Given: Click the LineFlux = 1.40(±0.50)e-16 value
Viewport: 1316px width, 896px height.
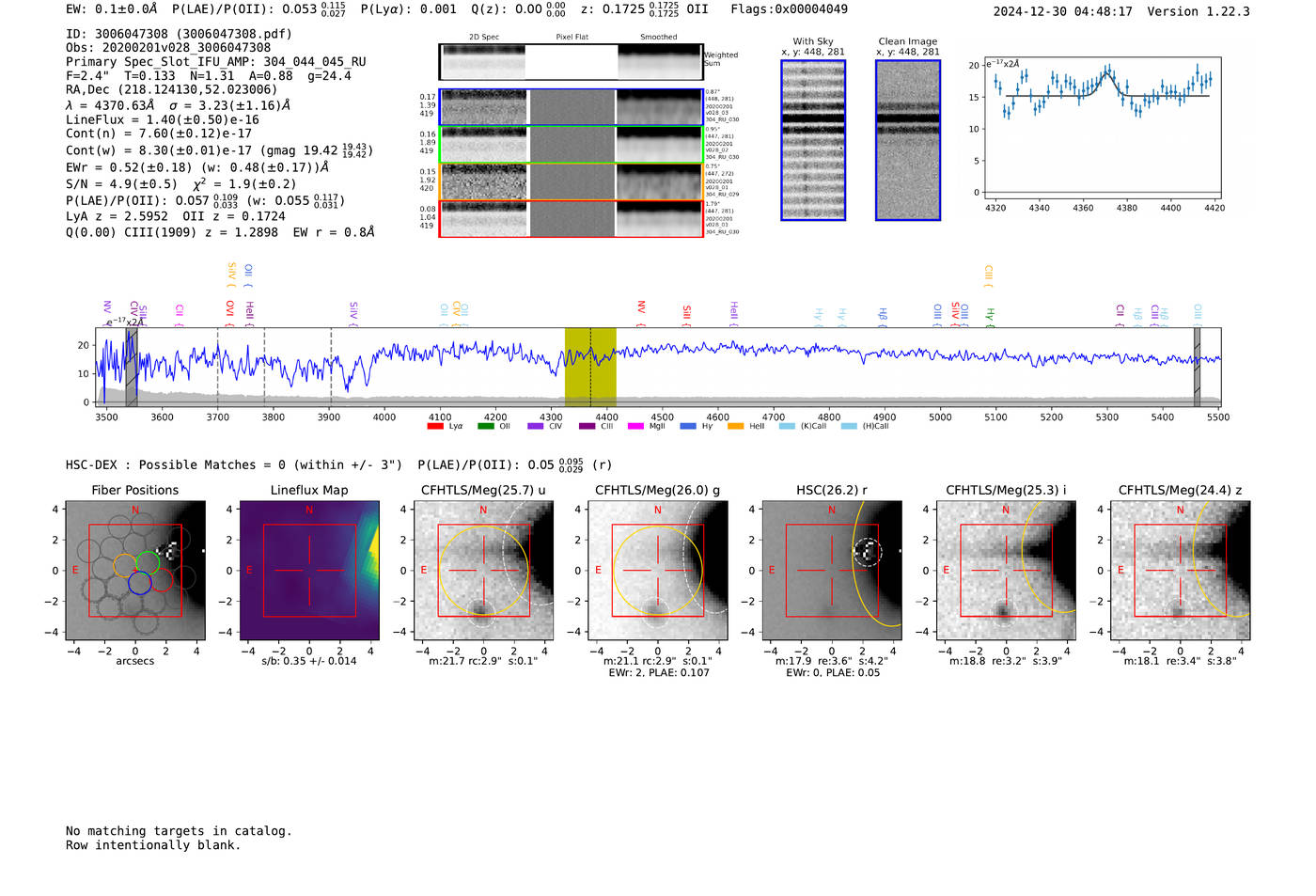Looking at the screenshot, I should coord(163,119).
